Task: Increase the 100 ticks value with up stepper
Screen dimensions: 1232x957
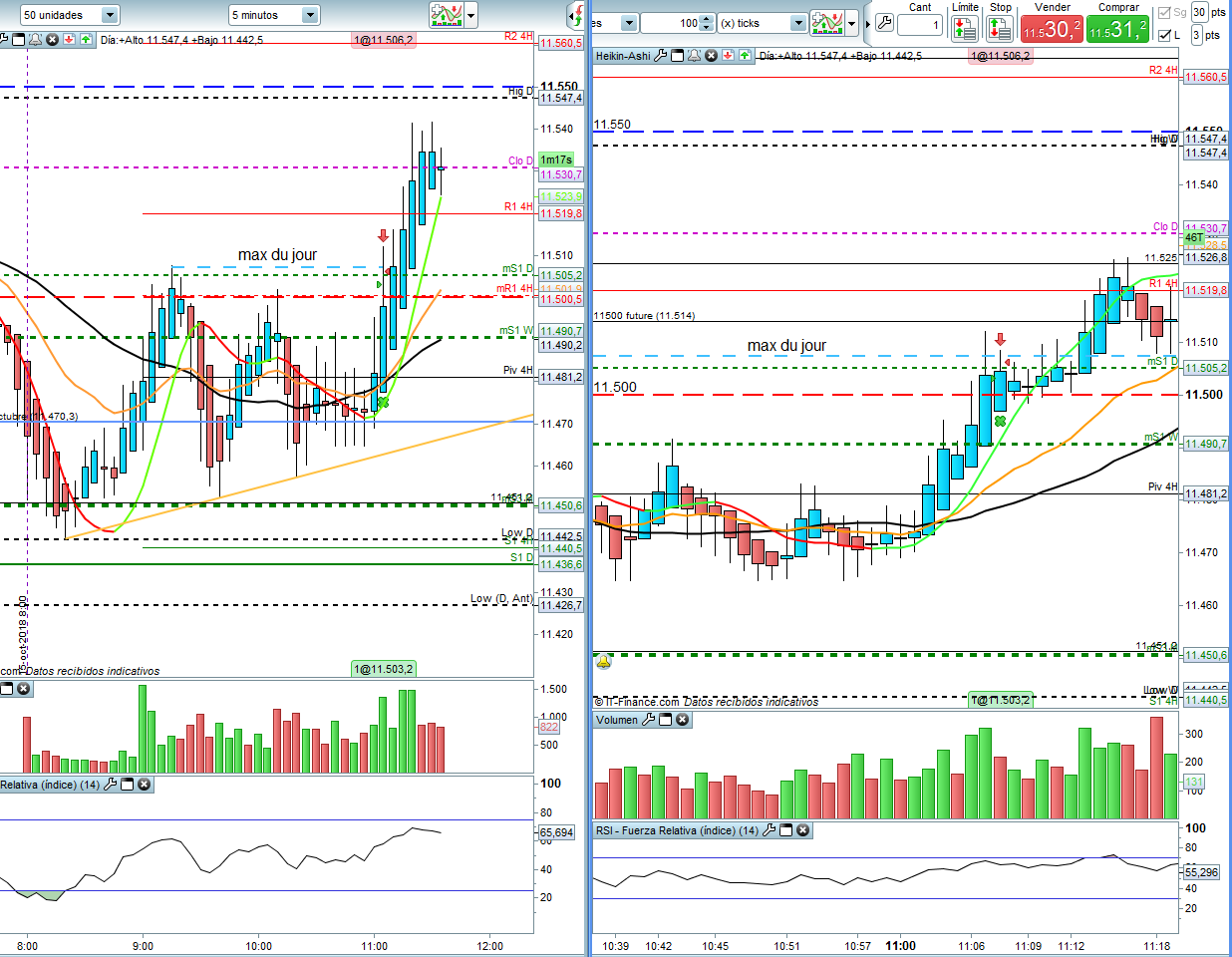Action: coord(707,18)
